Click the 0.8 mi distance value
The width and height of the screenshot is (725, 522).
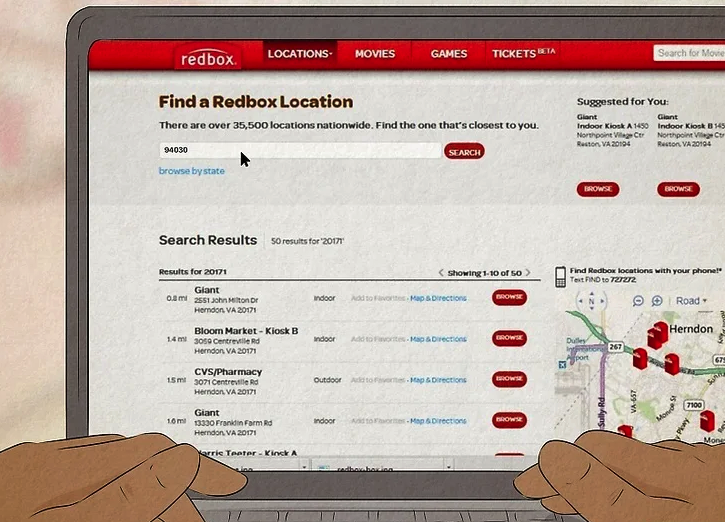(x=177, y=298)
